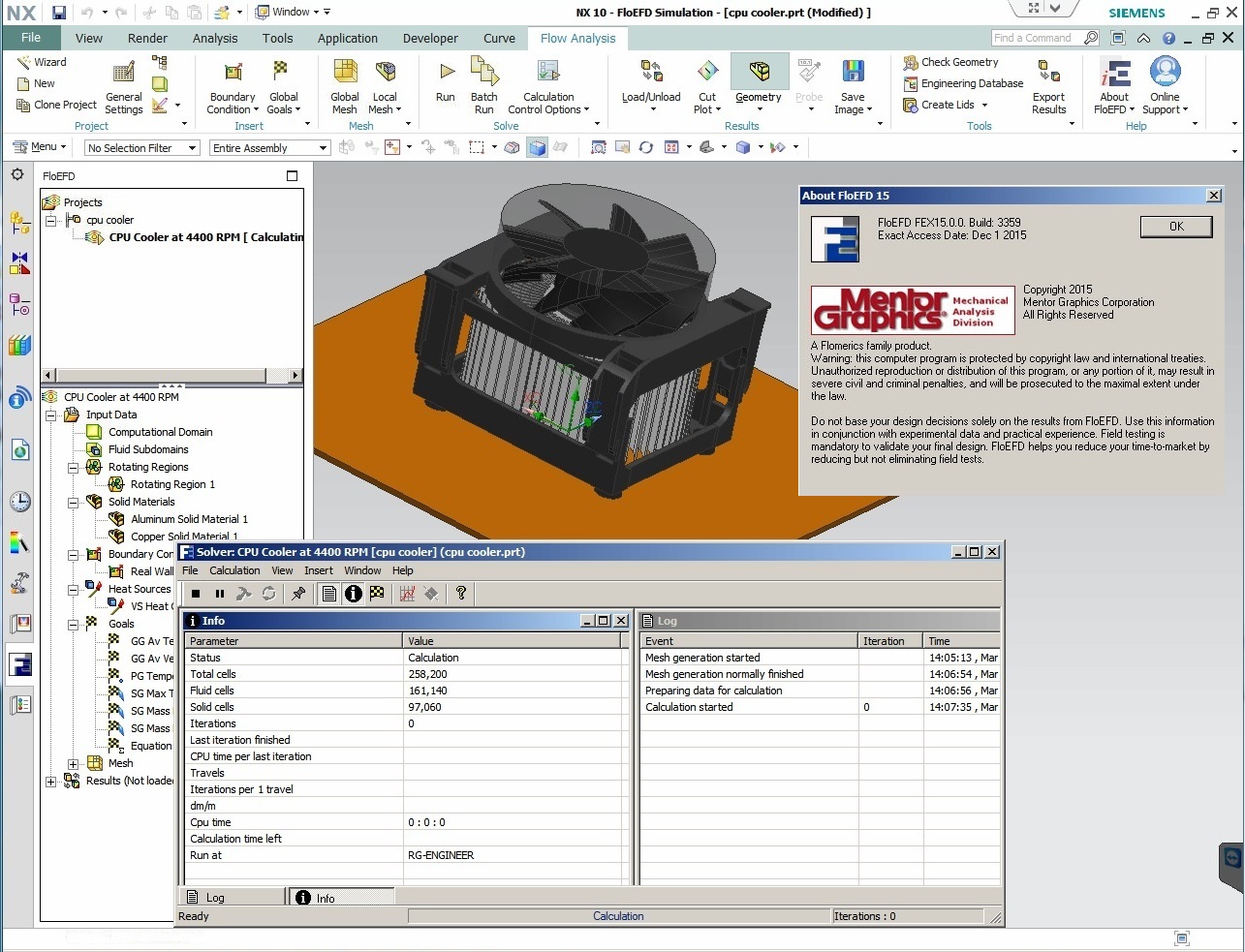Click the Fit view icon in the toolbar
The width and height of the screenshot is (1245, 952).
click(599, 147)
